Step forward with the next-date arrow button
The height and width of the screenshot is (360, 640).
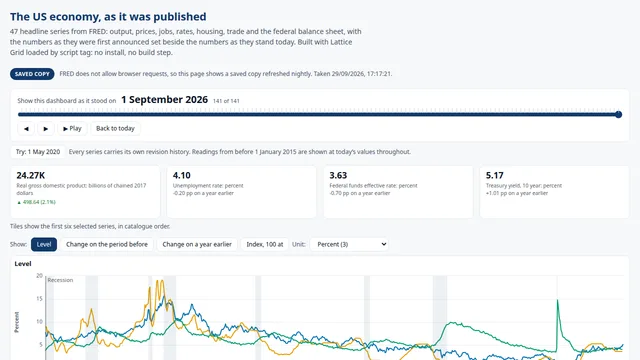[x=46, y=129]
